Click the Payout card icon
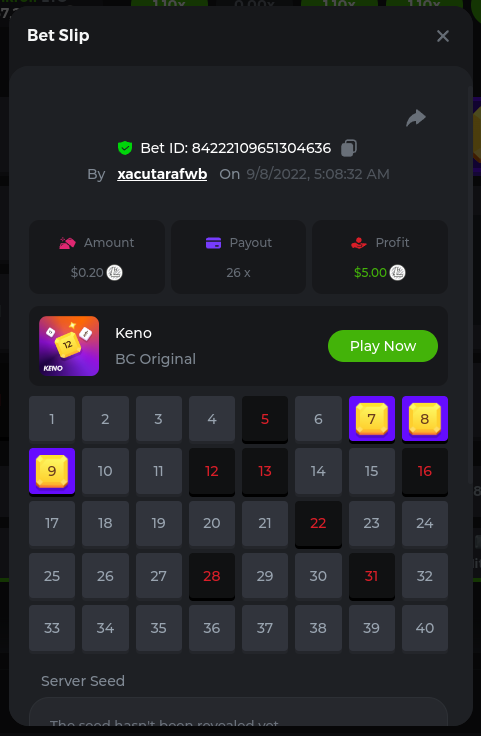This screenshot has height=736, width=481. click(x=214, y=243)
